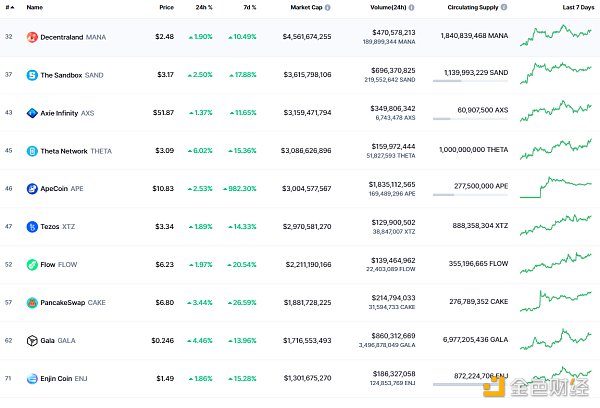Screen dimensions: 600x408
Task: Sort by the 24h % column header
Action: [x=205, y=7]
